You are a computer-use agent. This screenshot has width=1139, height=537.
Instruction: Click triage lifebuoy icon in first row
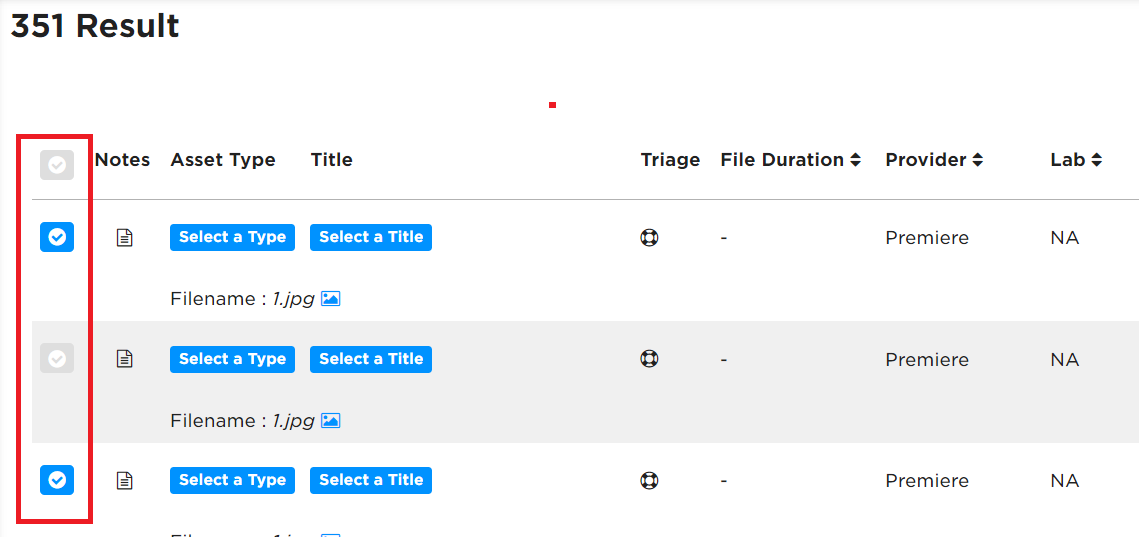click(x=649, y=238)
